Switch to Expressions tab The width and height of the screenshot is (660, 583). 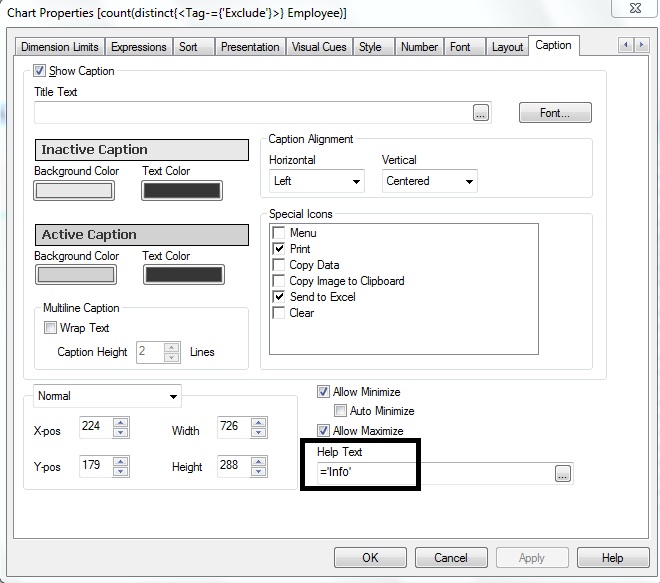pyautogui.click(x=138, y=47)
